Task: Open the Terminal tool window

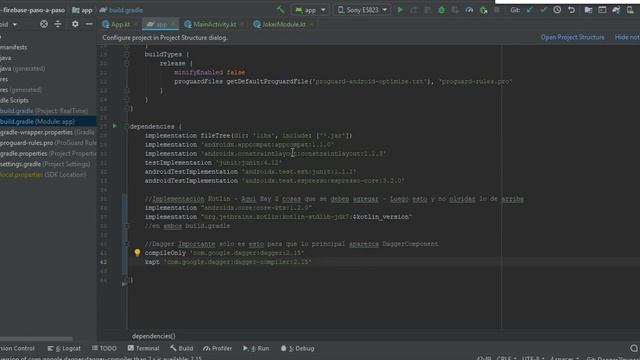Action: point(143,349)
